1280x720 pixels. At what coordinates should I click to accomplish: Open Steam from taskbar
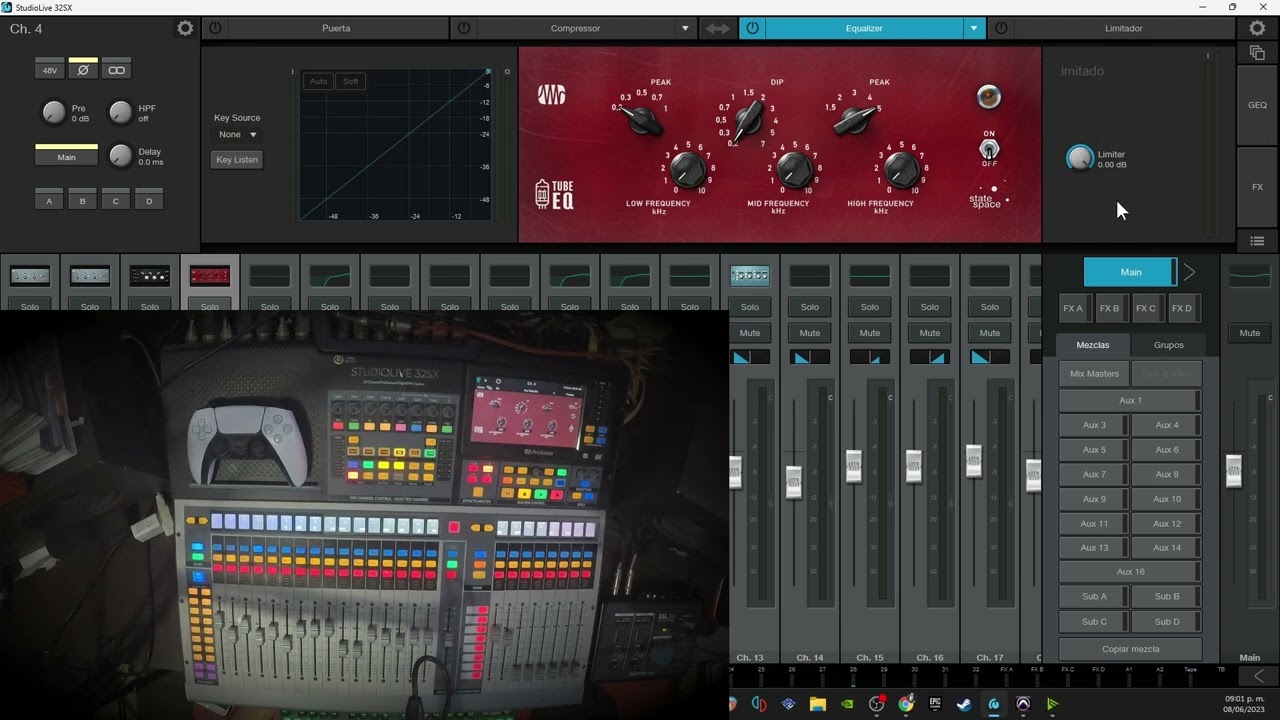tap(964, 704)
